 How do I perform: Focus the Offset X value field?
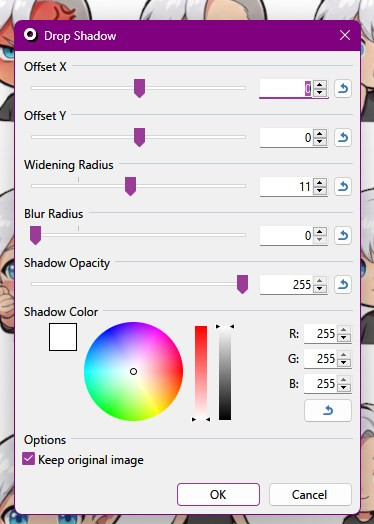point(286,89)
